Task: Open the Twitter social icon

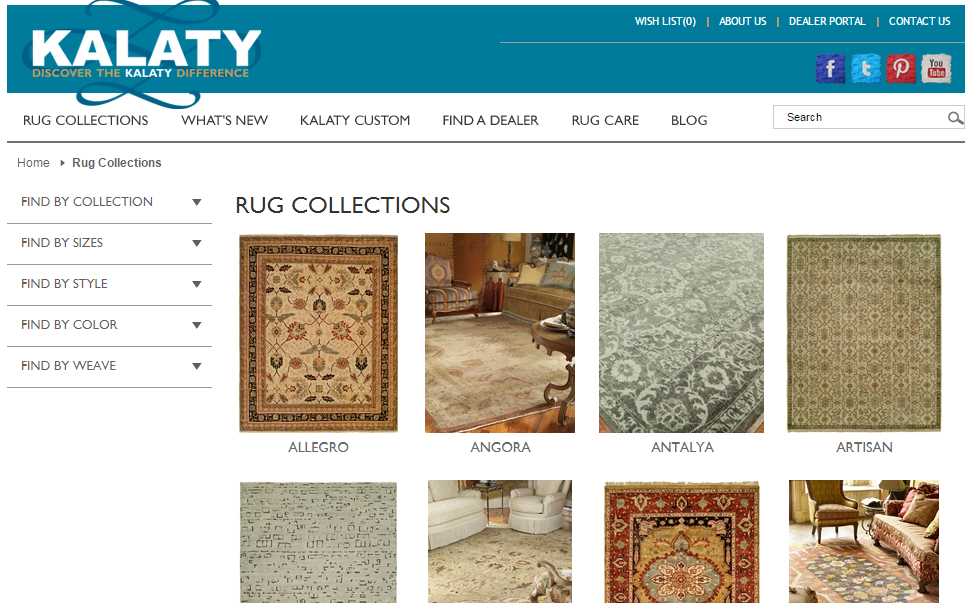Action: coord(866,68)
